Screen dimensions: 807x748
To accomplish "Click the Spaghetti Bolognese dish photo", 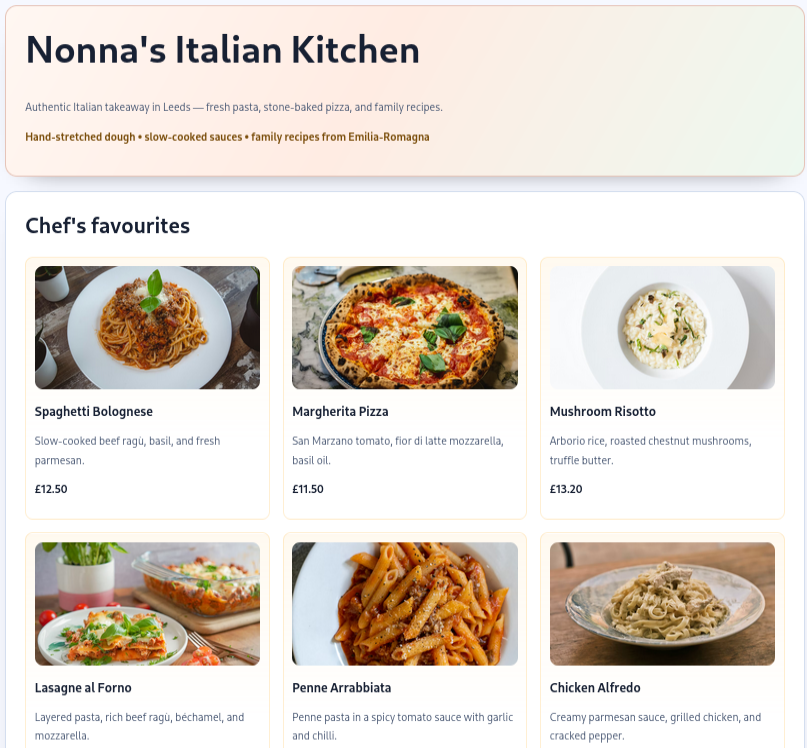I will coord(147,327).
